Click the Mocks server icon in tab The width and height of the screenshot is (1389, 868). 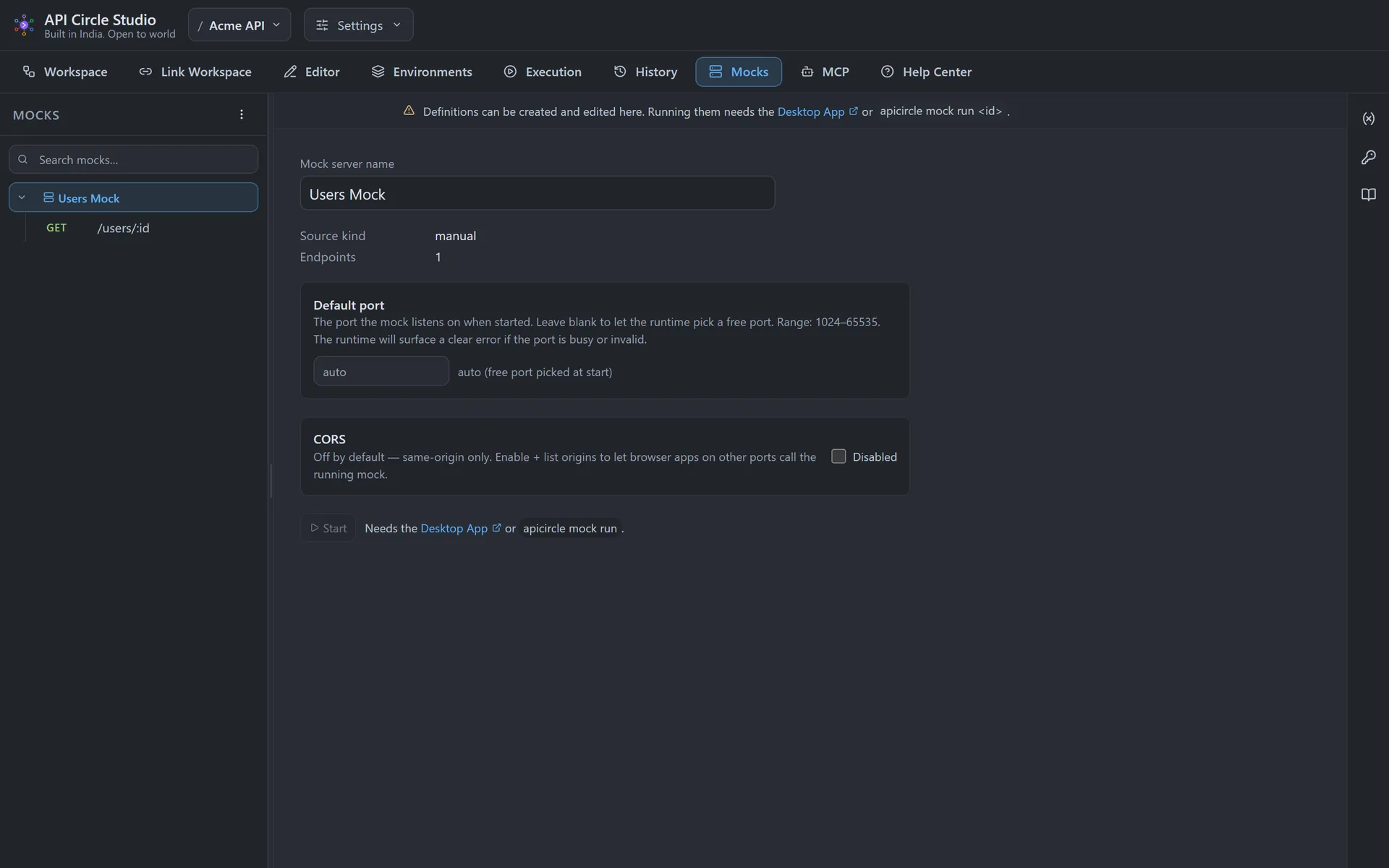coord(715,72)
